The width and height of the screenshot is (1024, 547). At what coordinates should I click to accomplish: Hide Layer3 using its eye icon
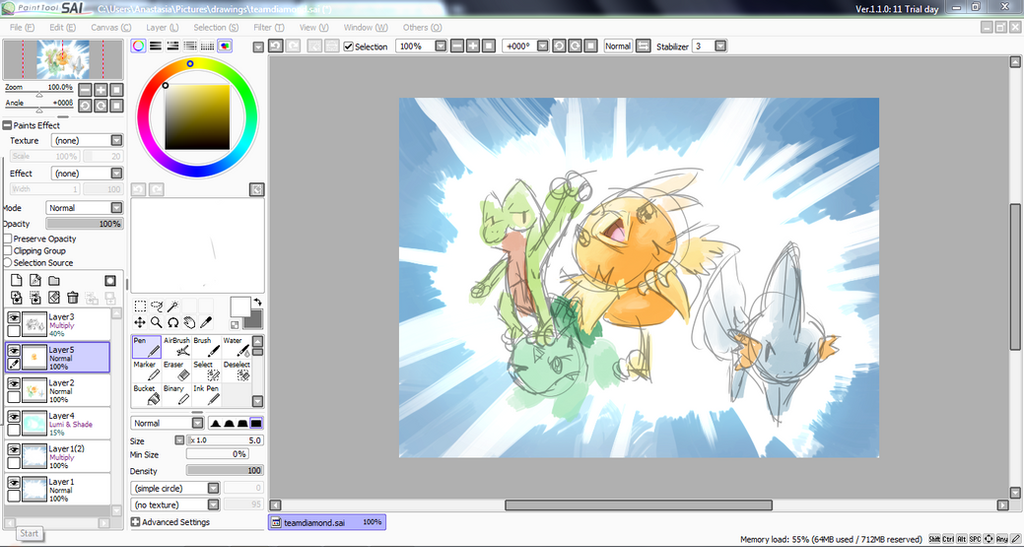click(14, 317)
